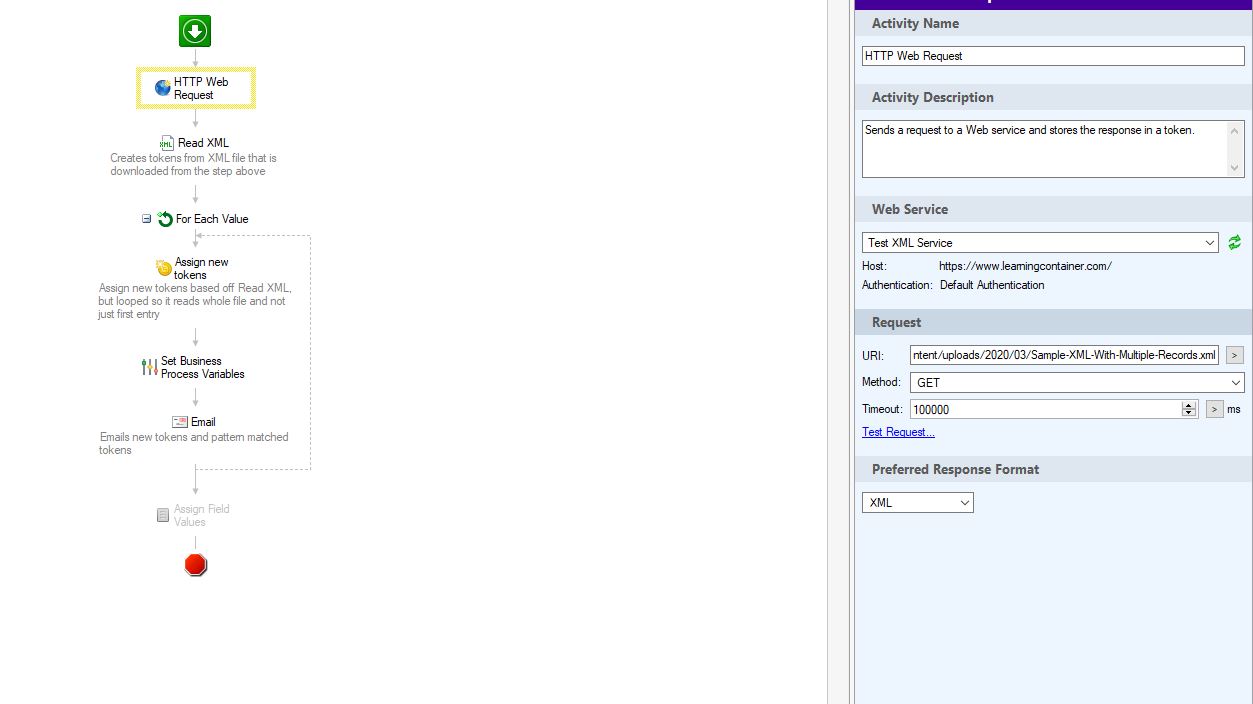This screenshot has width=1253, height=704.
Task: Select the Read XML activity icon
Action: click(167, 143)
